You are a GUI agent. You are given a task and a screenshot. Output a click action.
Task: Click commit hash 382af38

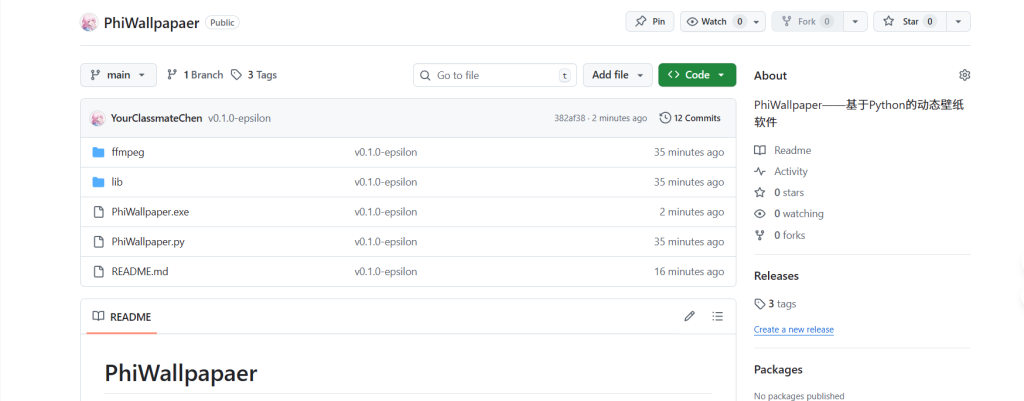[569, 118]
